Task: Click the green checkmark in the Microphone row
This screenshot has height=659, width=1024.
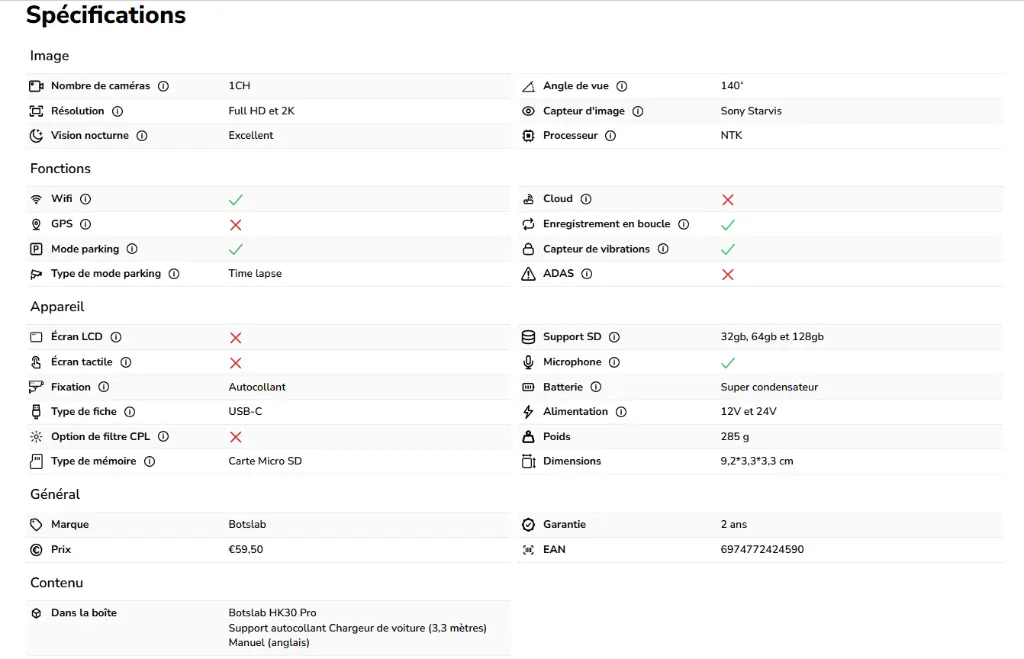Action: point(728,362)
